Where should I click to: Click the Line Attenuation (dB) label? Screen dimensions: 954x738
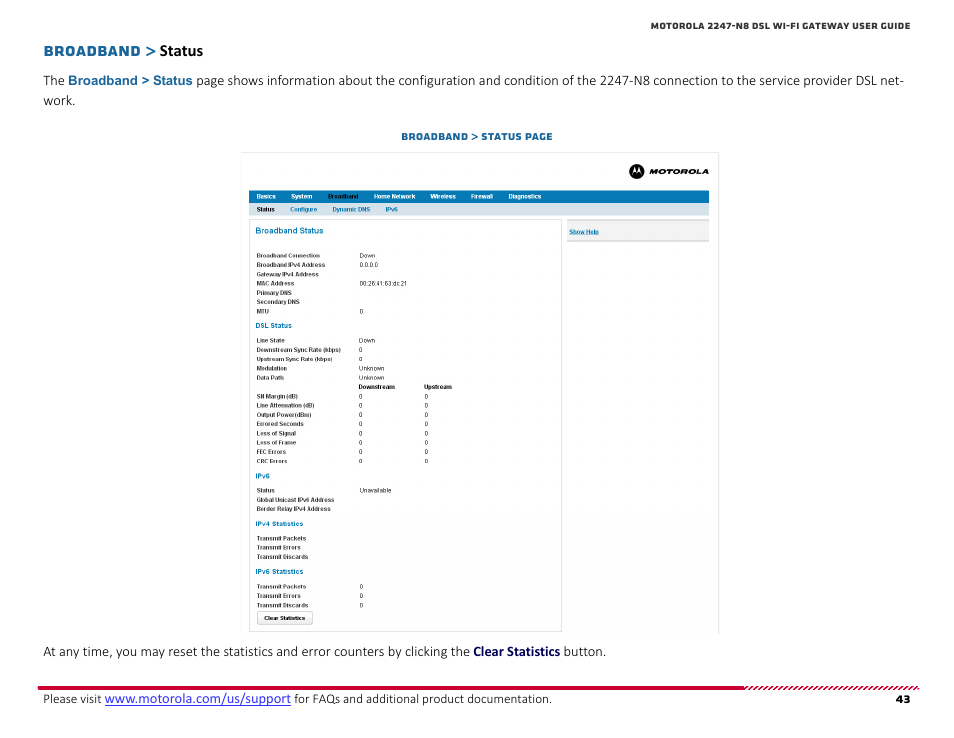click(x=285, y=405)
